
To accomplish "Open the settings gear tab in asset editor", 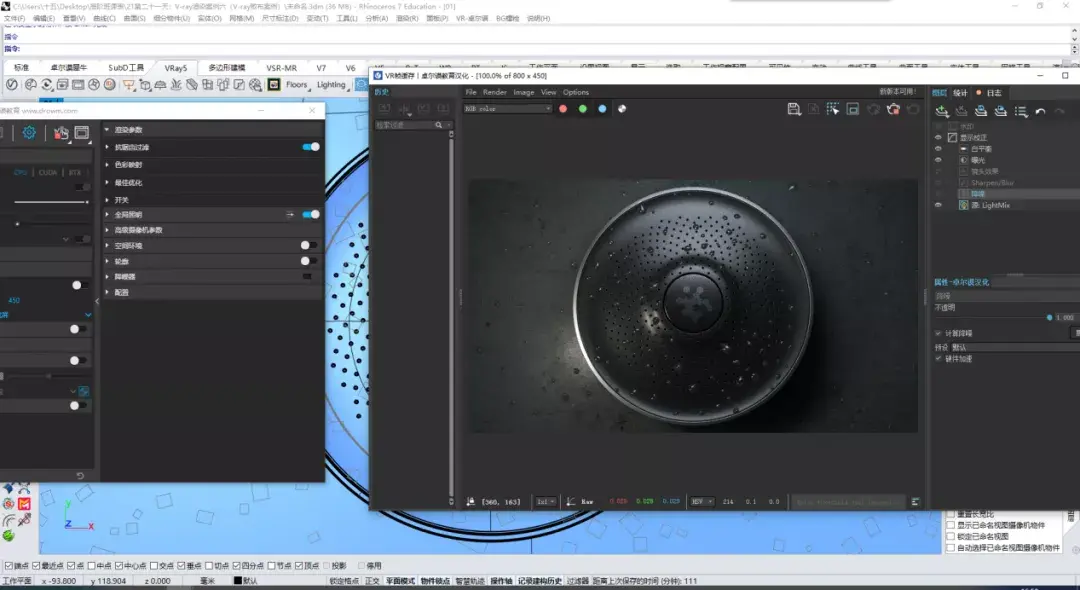I will [29, 132].
